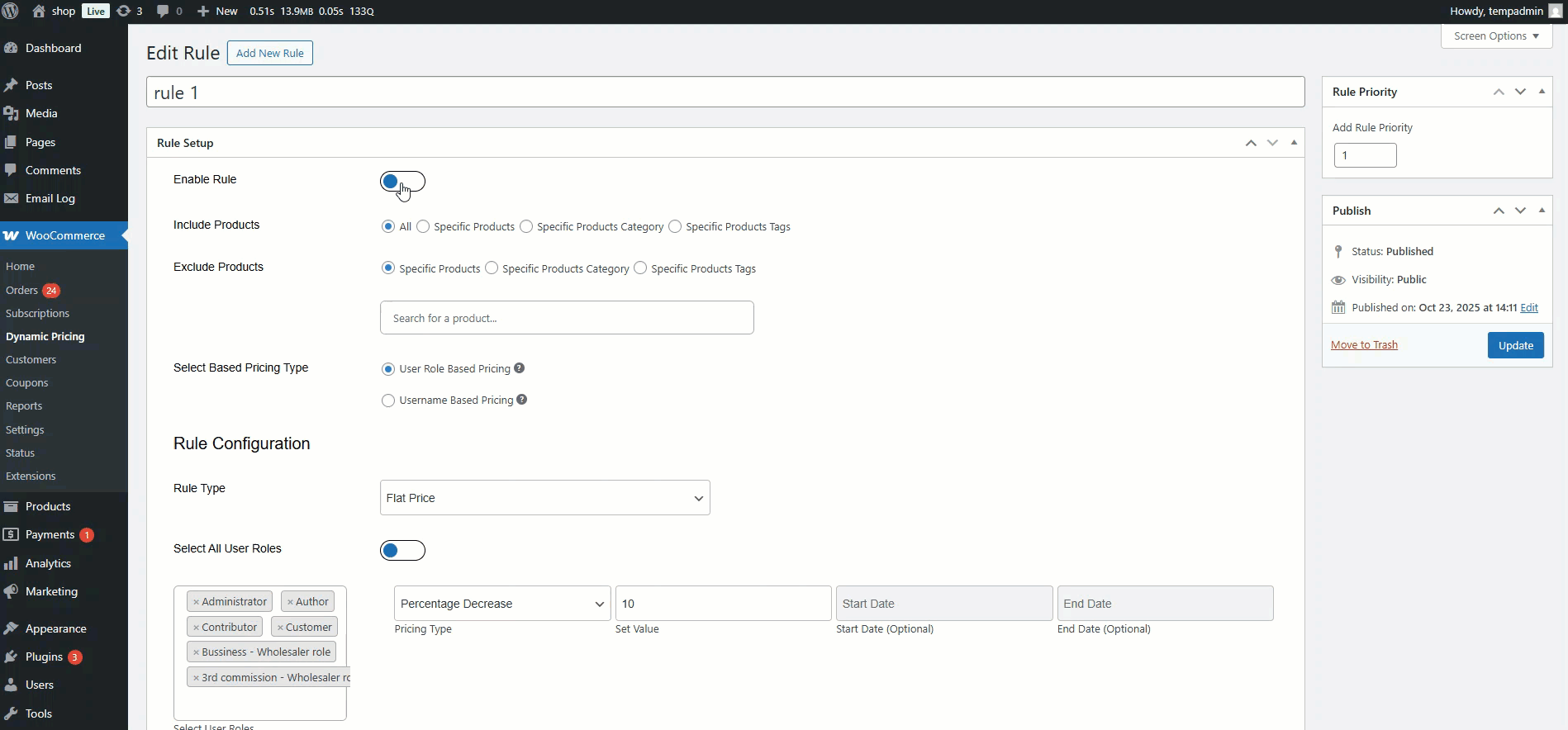Screen dimensions: 1568x730
Task: Select Specific Products Category under Include Products
Action: [x=526, y=226]
